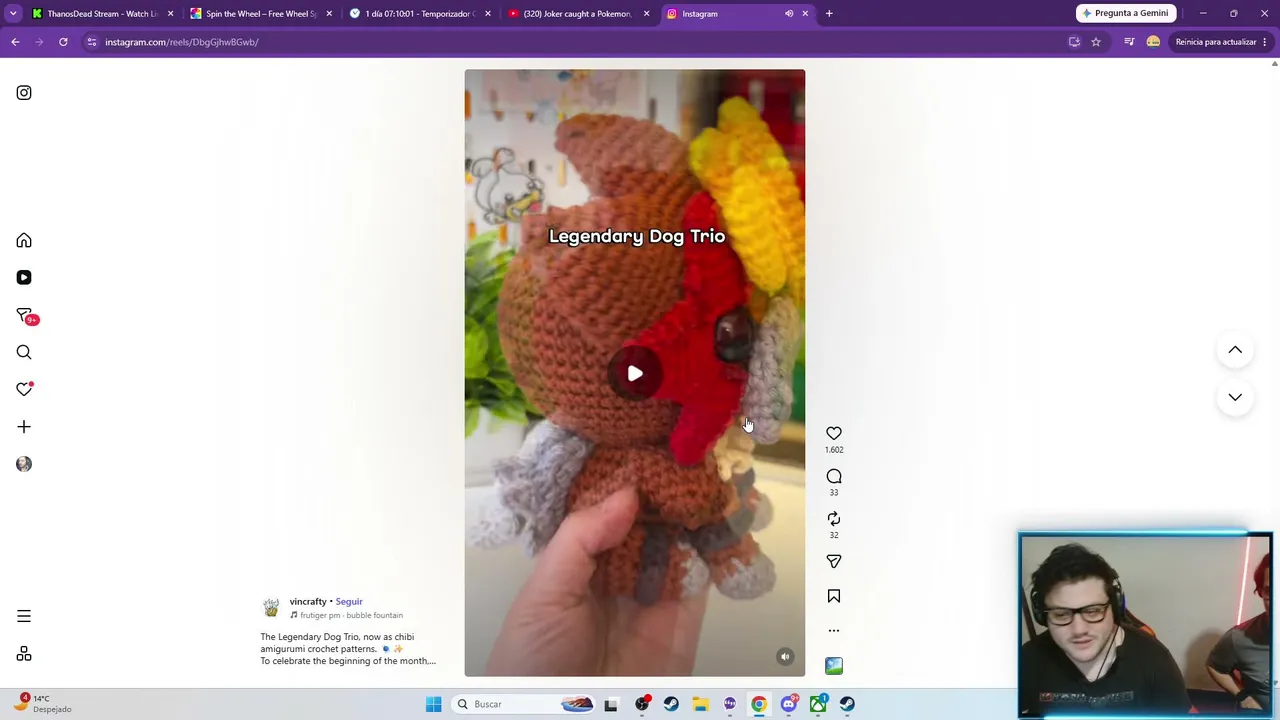This screenshot has width=1280, height=720.
Task: Open the Chrome three-dot menu
Action: 1265,42
